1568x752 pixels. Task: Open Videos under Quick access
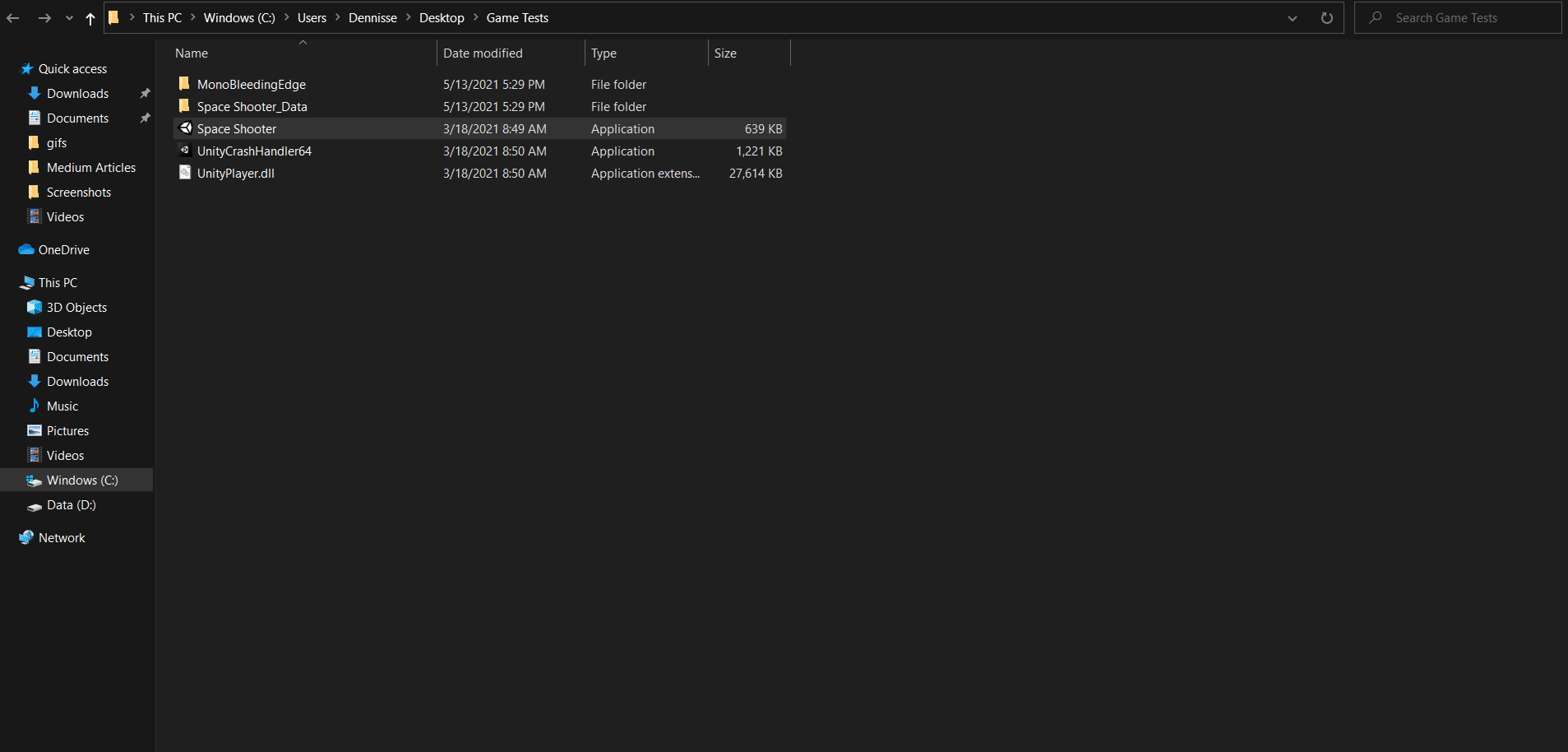click(65, 217)
